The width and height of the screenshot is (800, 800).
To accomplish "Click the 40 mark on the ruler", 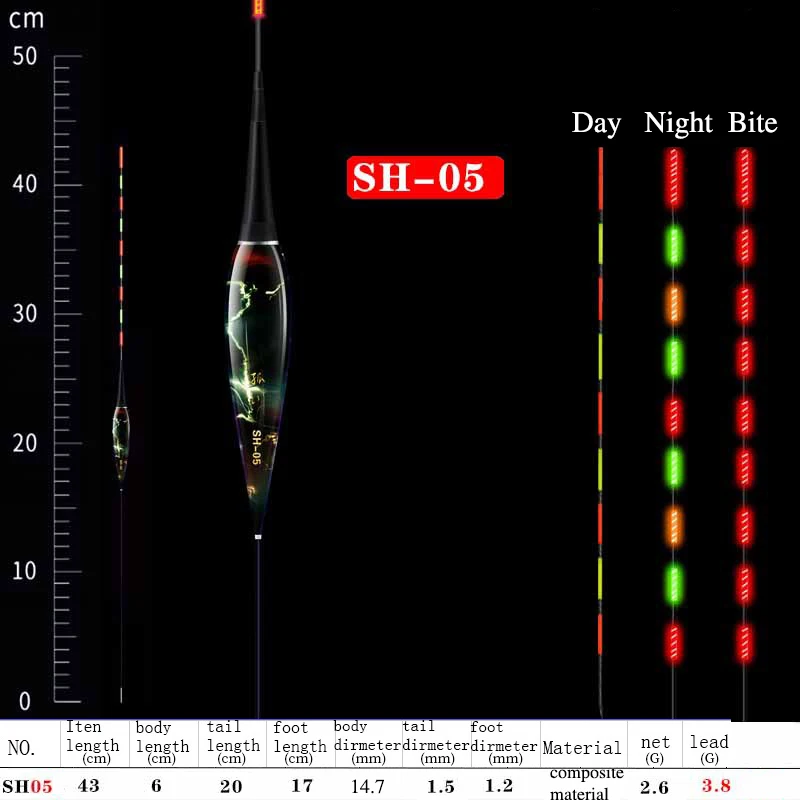I will click(24, 184).
